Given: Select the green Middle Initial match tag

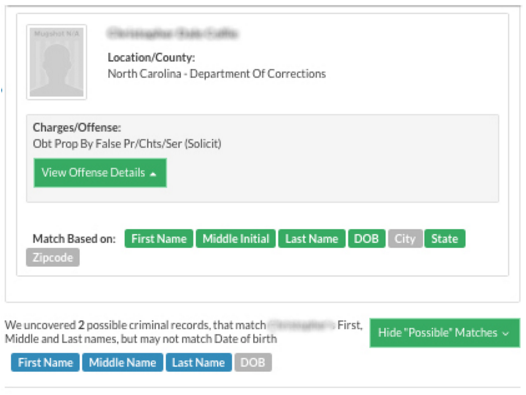Looking at the screenshot, I should pos(236,239).
